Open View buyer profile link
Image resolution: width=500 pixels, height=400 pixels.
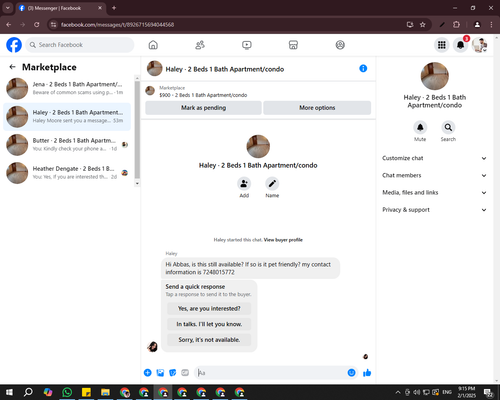click(x=283, y=240)
